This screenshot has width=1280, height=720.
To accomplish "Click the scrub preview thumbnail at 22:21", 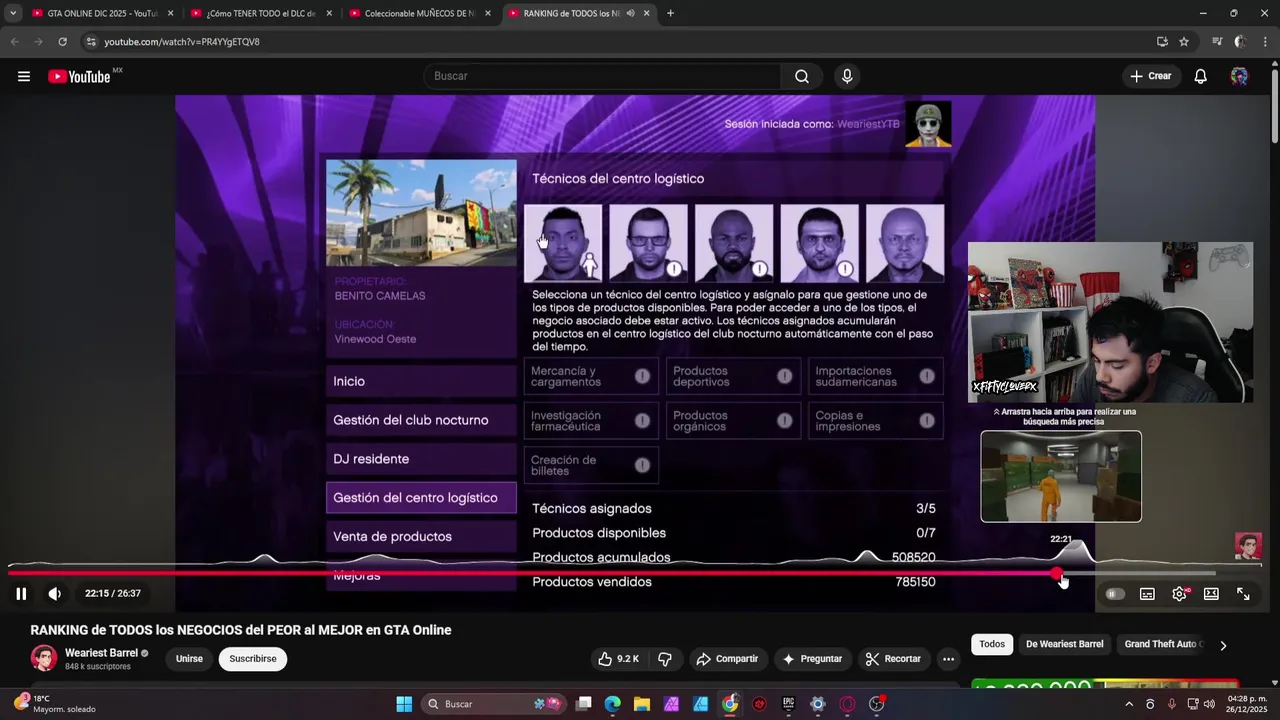I will pos(1061,476).
